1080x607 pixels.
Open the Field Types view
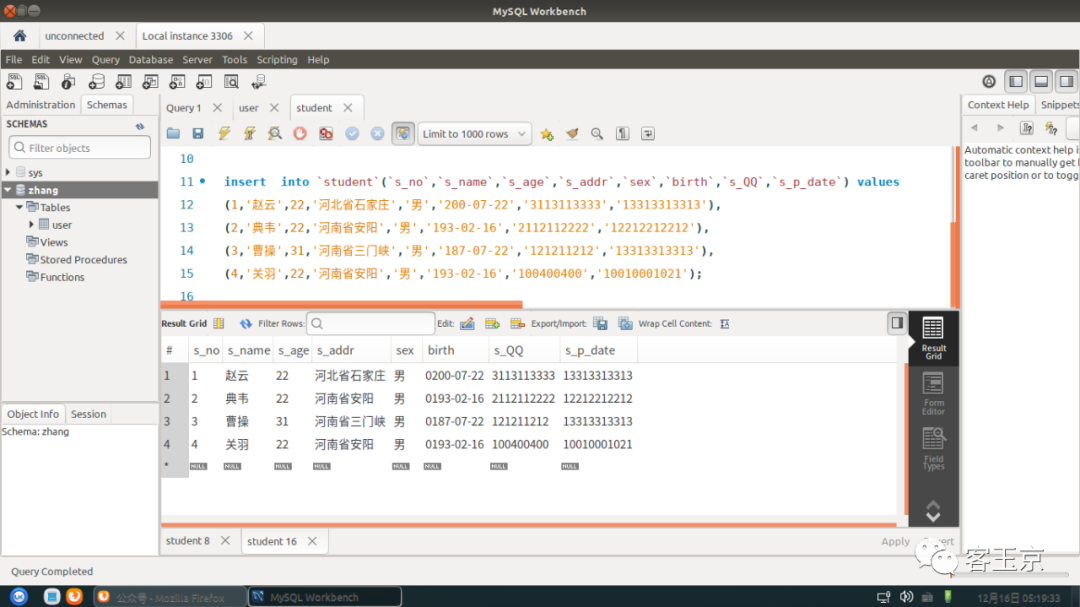tap(933, 449)
